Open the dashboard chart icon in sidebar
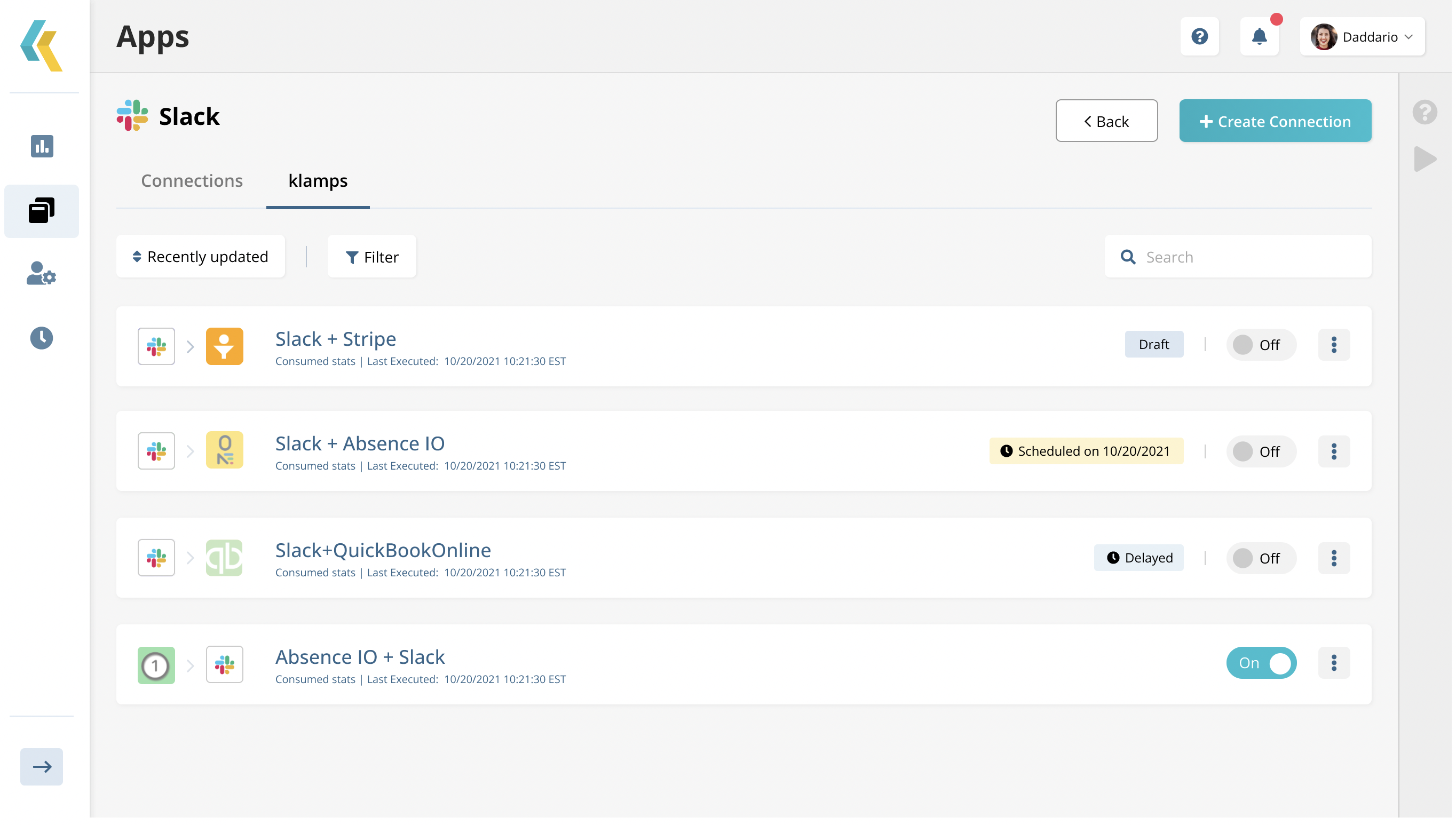This screenshot has width=1456, height=825. (41, 147)
